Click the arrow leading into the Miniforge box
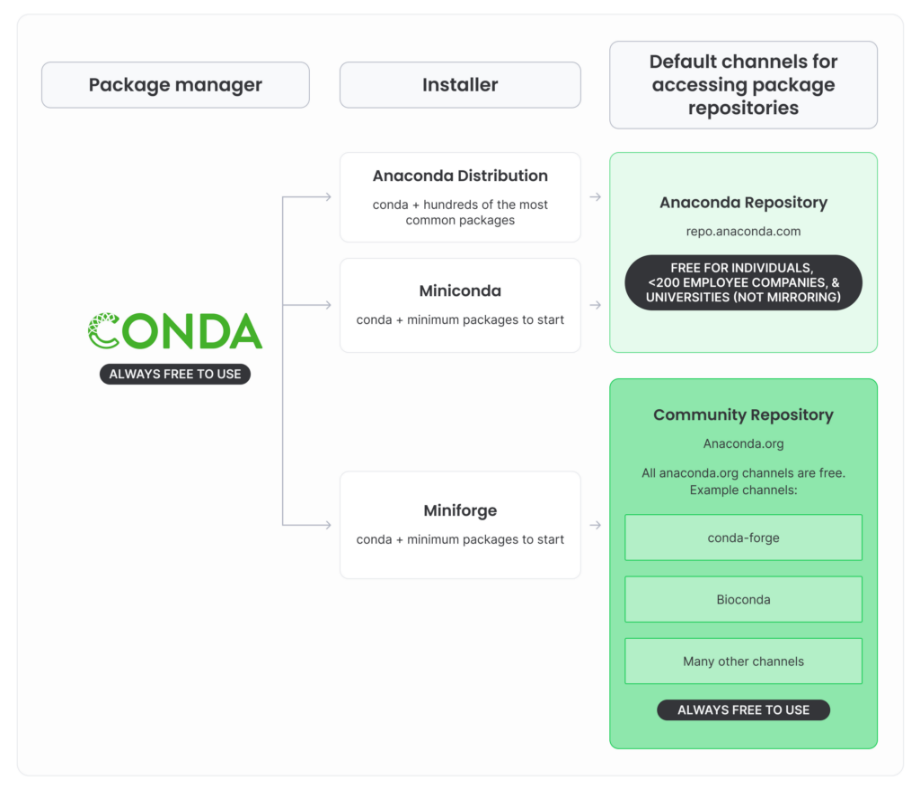 click(325, 525)
